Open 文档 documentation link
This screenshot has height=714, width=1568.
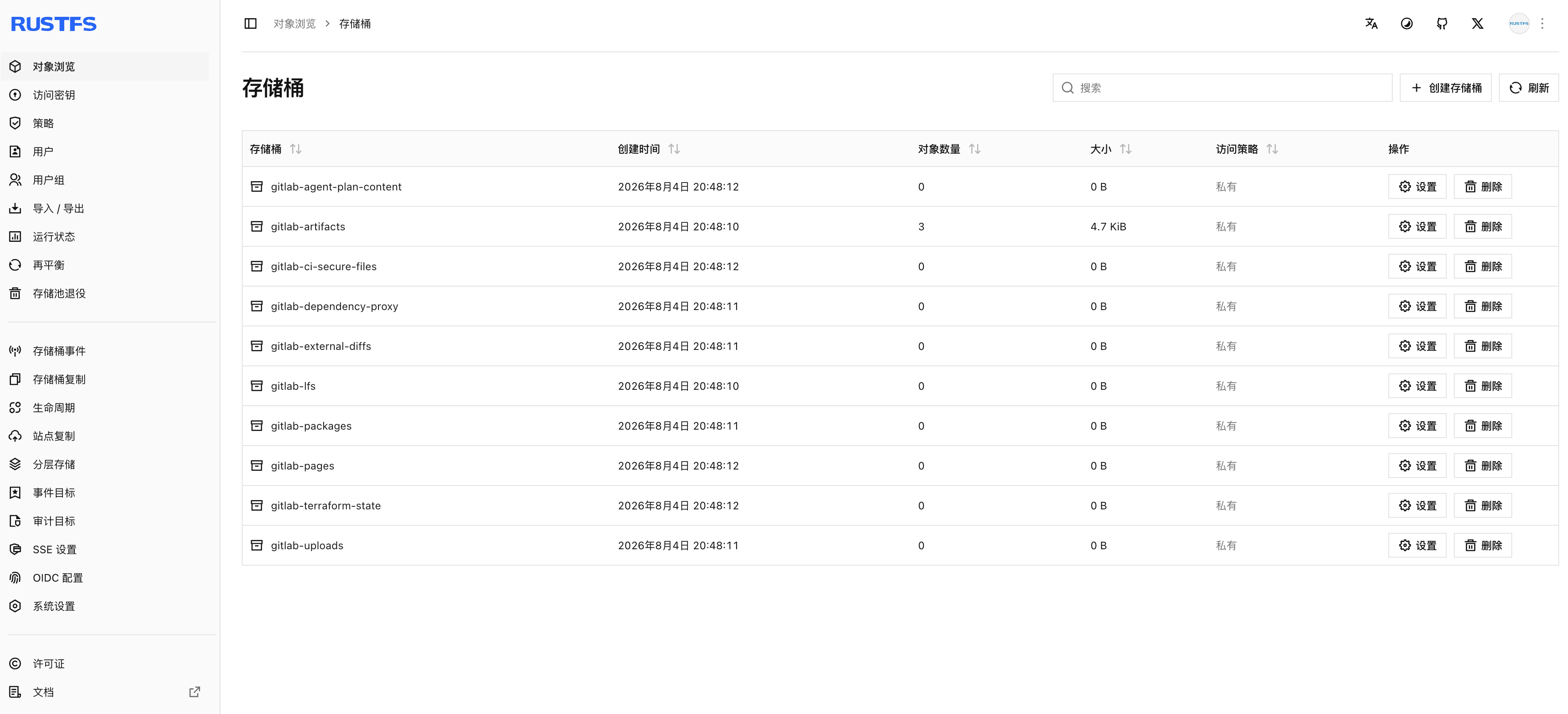click(x=104, y=692)
